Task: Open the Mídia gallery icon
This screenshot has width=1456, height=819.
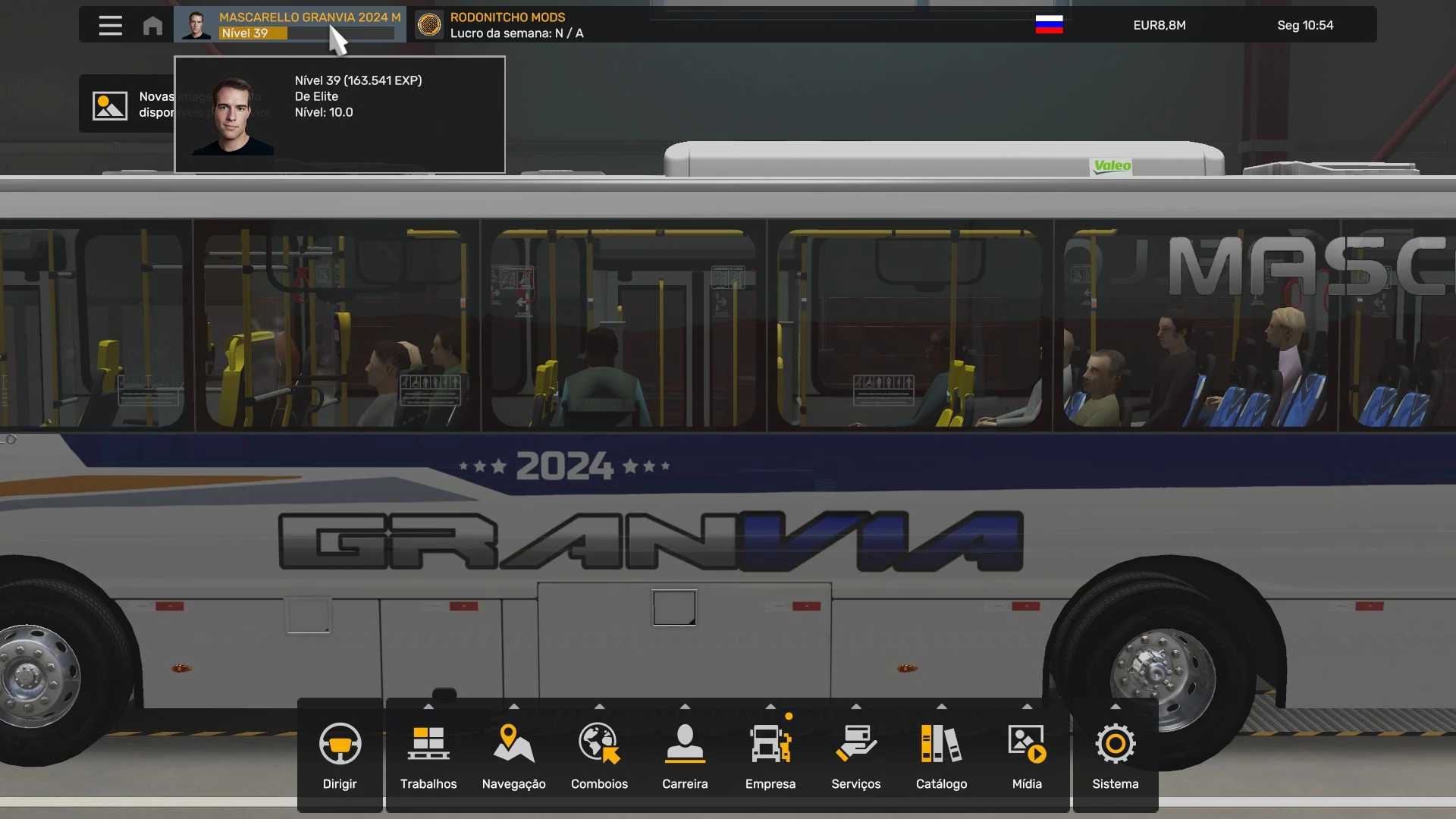Action: (x=1027, y=744)
